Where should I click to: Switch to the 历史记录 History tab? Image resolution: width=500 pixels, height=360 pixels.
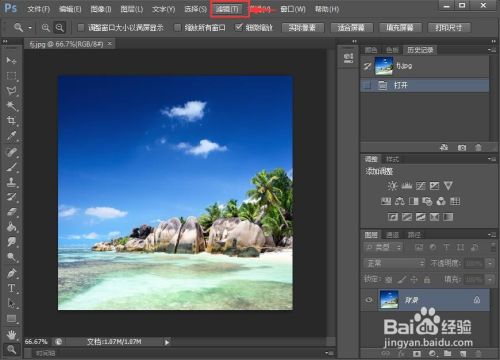pyautogui.click(x=420, y=50)
